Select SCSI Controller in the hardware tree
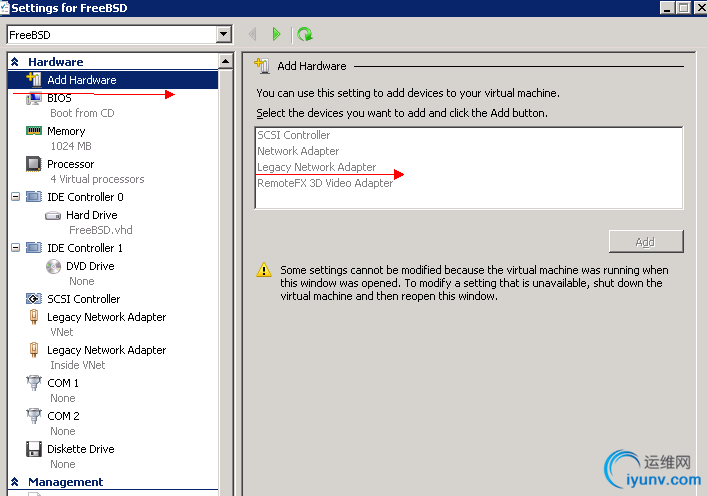The height and width of the screenshot is (496, 707). click(x=84, y=299)
